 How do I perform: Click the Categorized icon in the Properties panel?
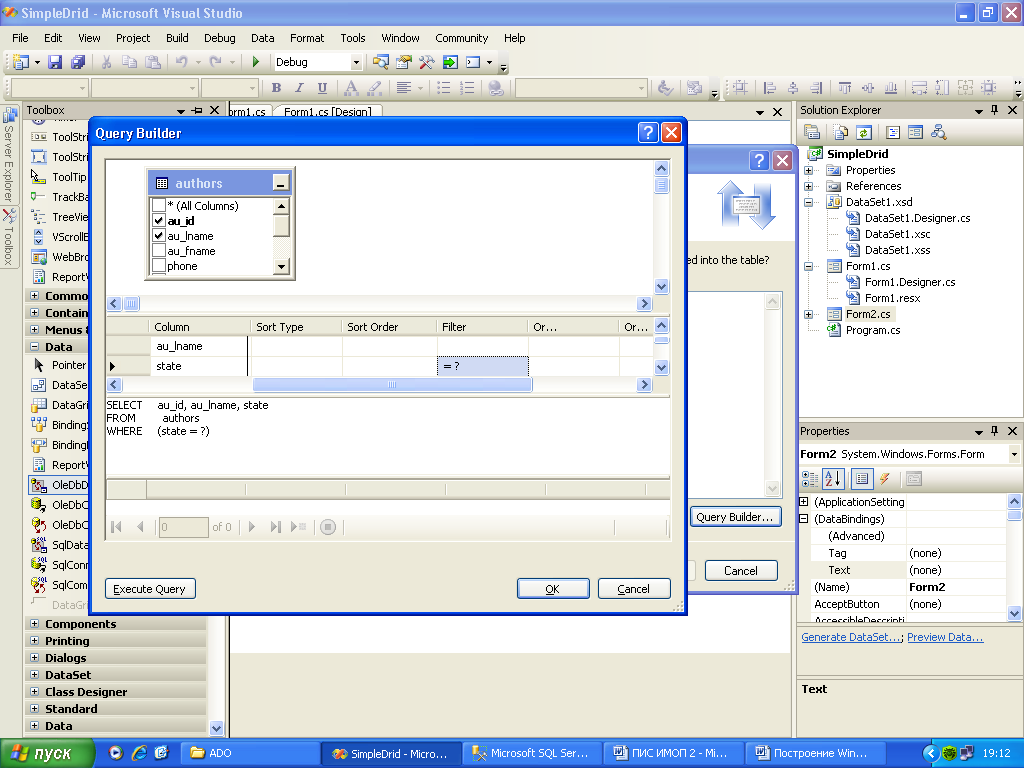click(810, 479)
